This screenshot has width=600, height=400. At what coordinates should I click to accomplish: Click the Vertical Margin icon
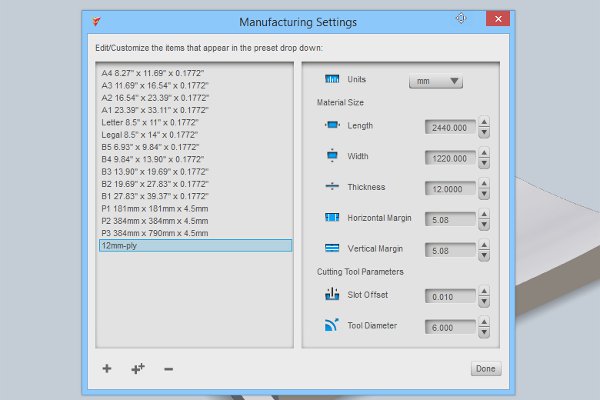(332, 248)
